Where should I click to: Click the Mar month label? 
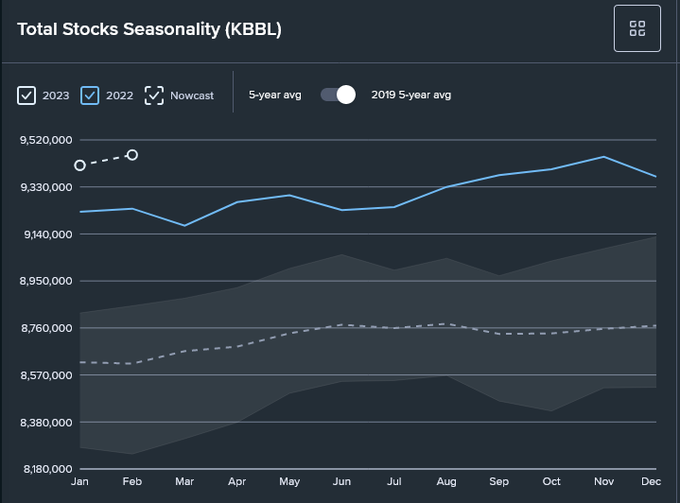185,481
